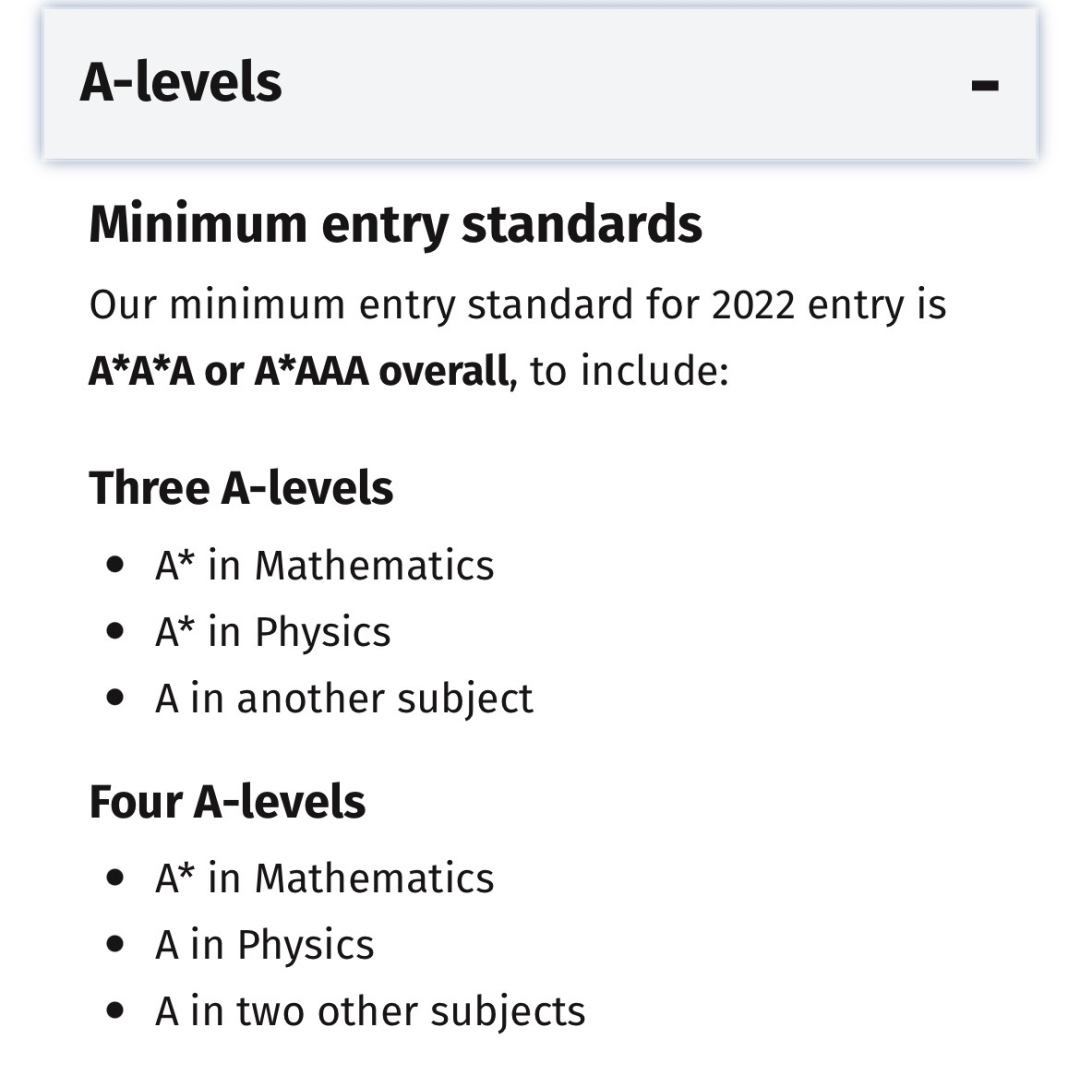Collapse A-levels section with the minus icon
Viewport: 1080px width, 1087px height.
pos(984,84)
